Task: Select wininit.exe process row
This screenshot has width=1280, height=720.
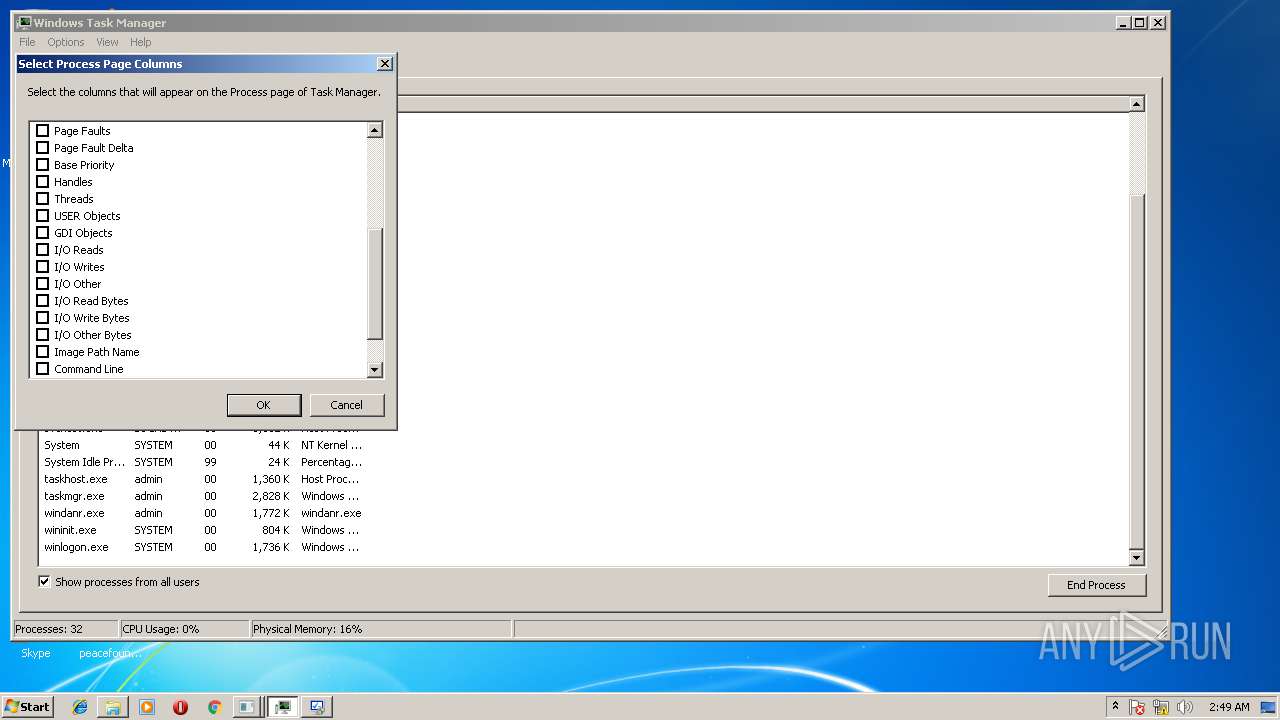Action: (203, 530)
